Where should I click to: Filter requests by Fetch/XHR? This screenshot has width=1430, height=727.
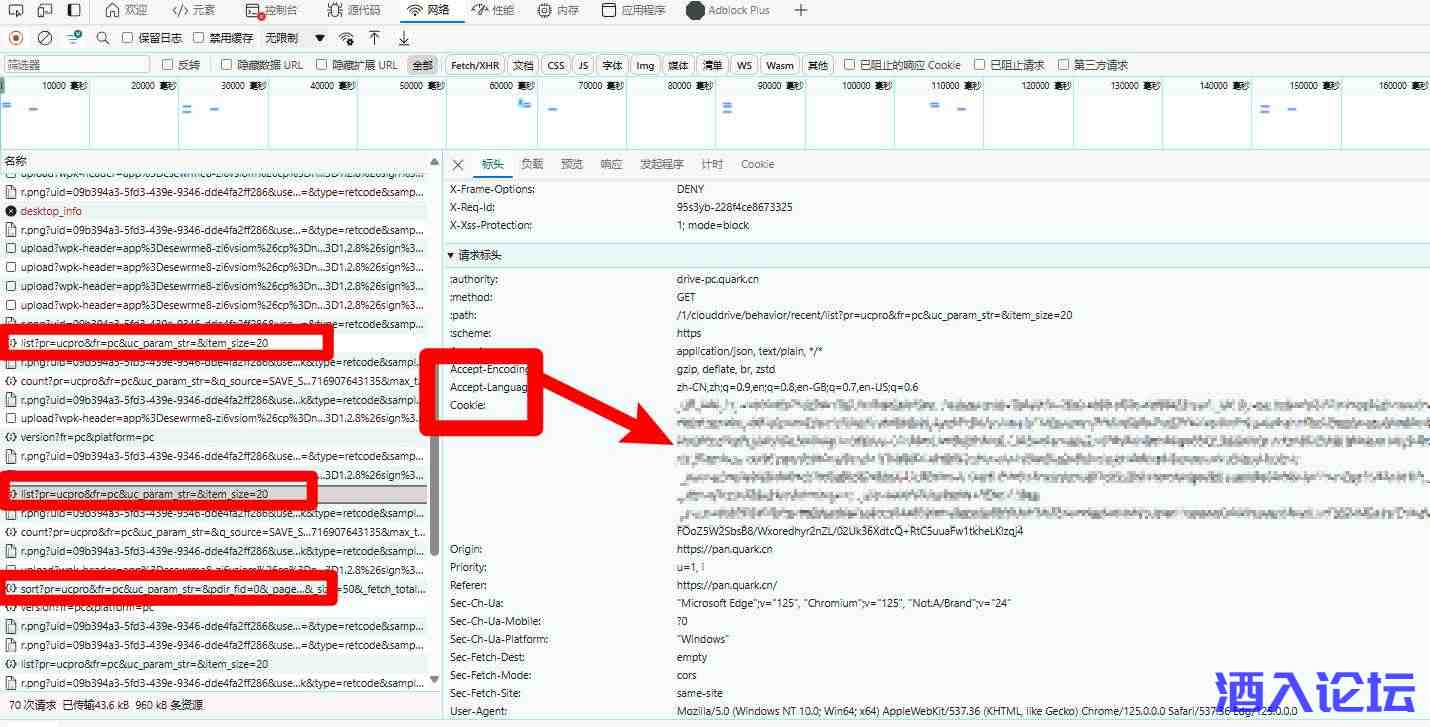(x=475, y=65)
